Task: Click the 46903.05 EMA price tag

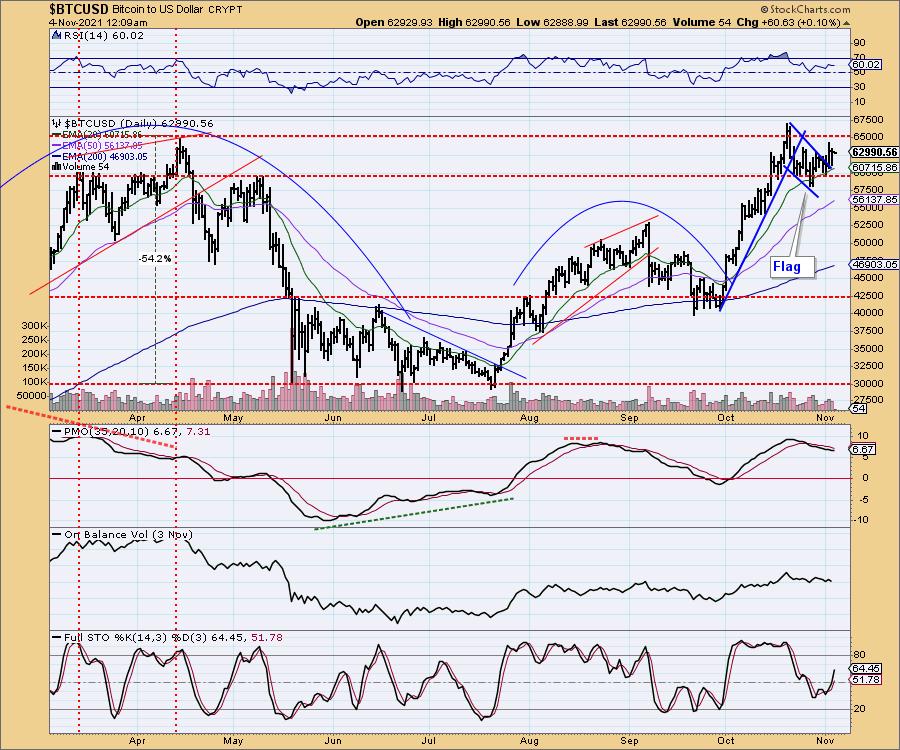Action: point(875,265)
